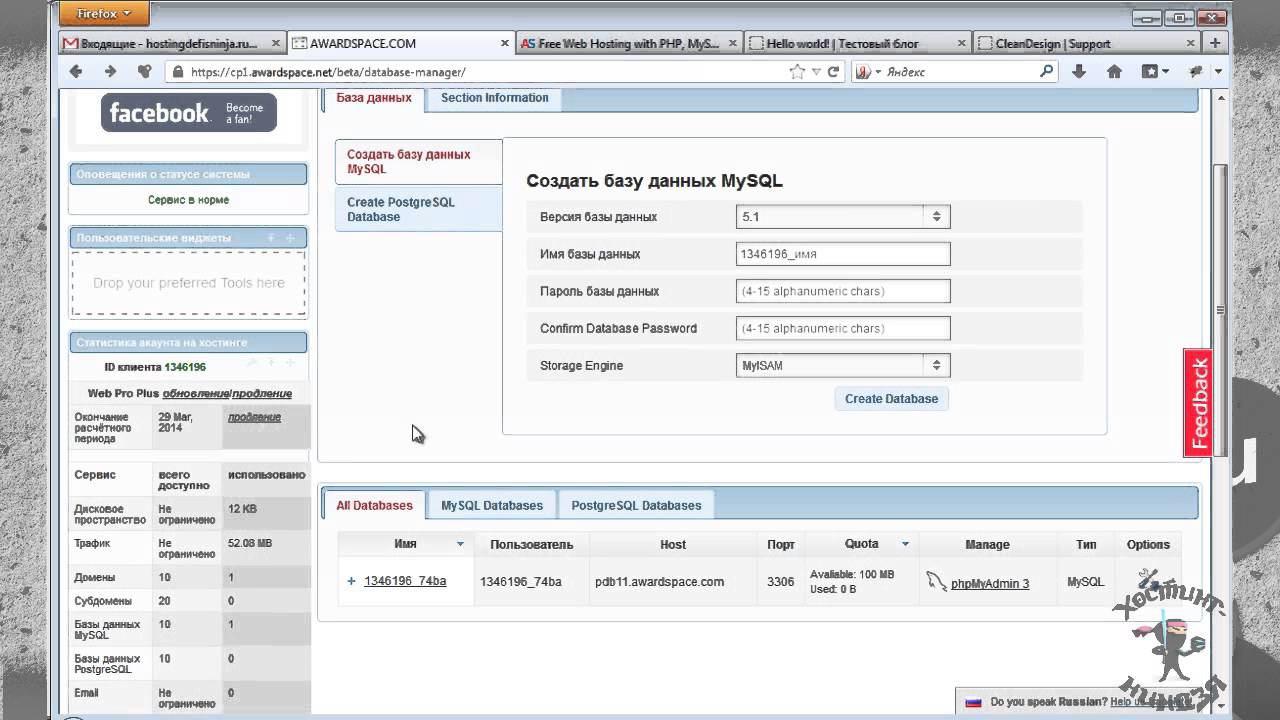Screen dimensions: 1280x720
Task: Go to the Firefox home page icon
Action: click(1114, 72)
